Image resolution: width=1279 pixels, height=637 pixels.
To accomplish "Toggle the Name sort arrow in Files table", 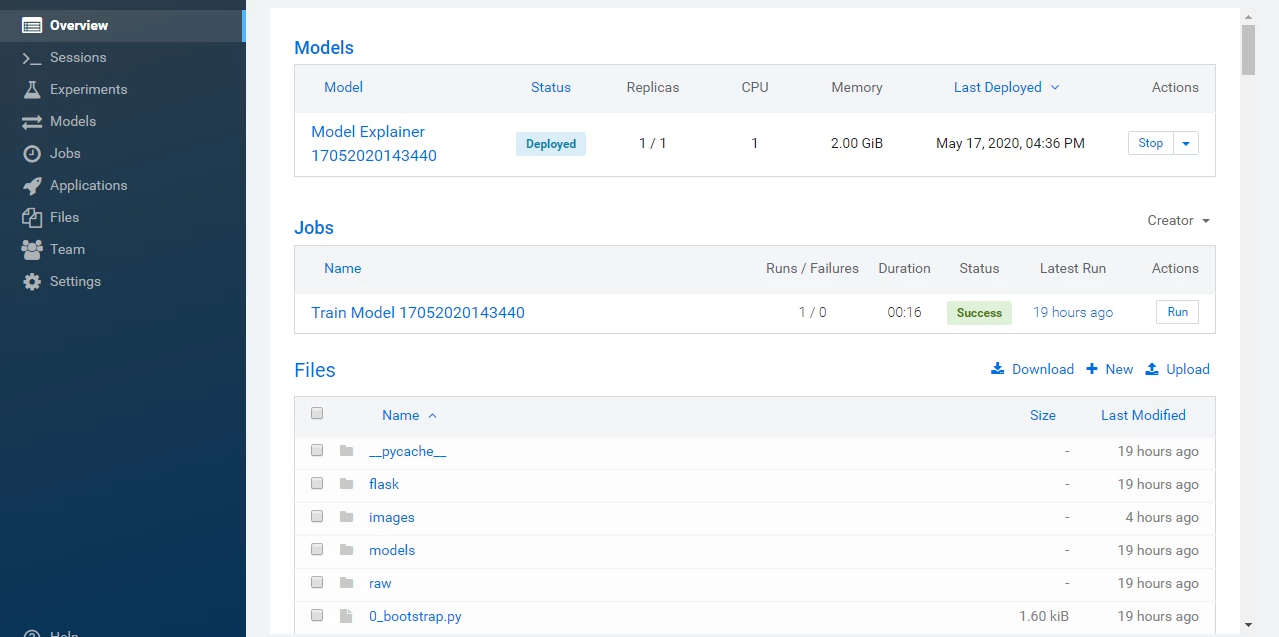I will (433, 415).
